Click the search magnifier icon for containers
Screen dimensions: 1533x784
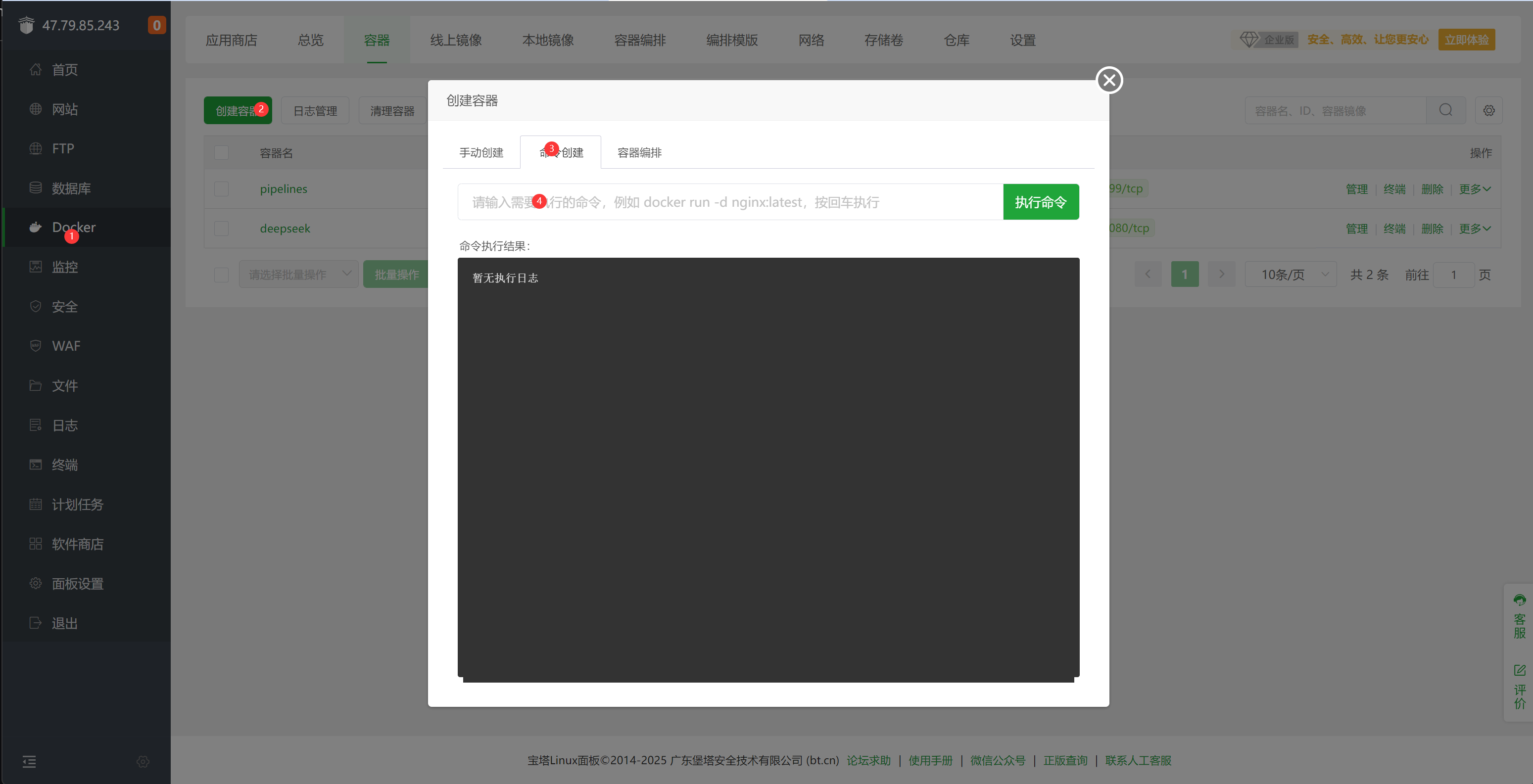(x=1445, y=111)
